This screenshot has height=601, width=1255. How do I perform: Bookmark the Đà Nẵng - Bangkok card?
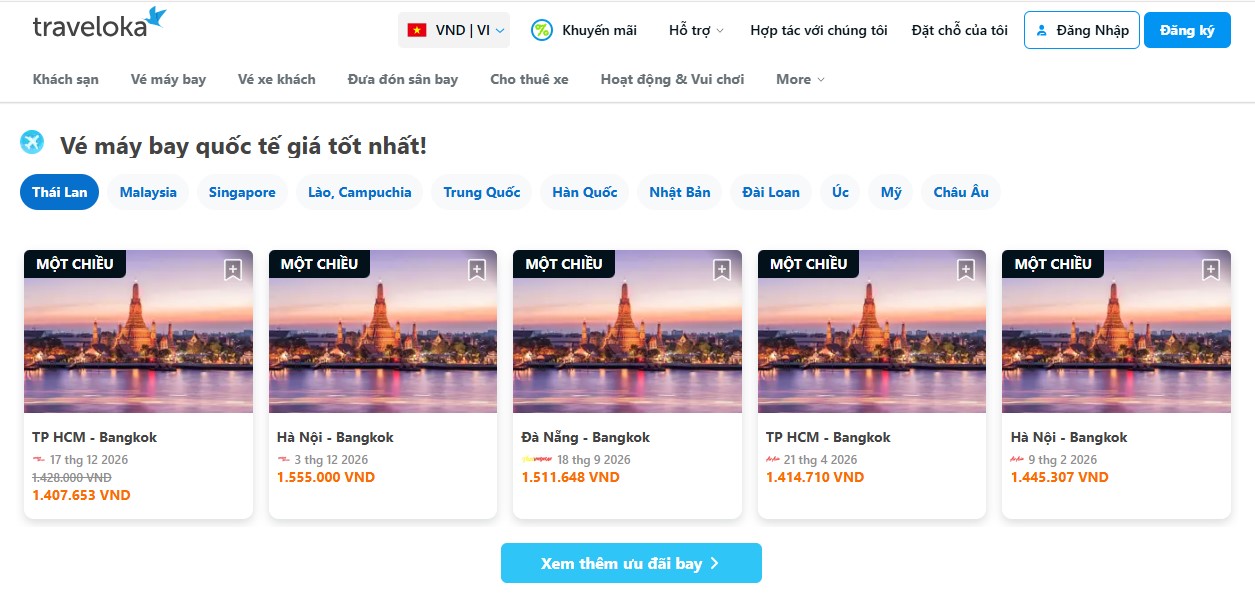point(722,270)
